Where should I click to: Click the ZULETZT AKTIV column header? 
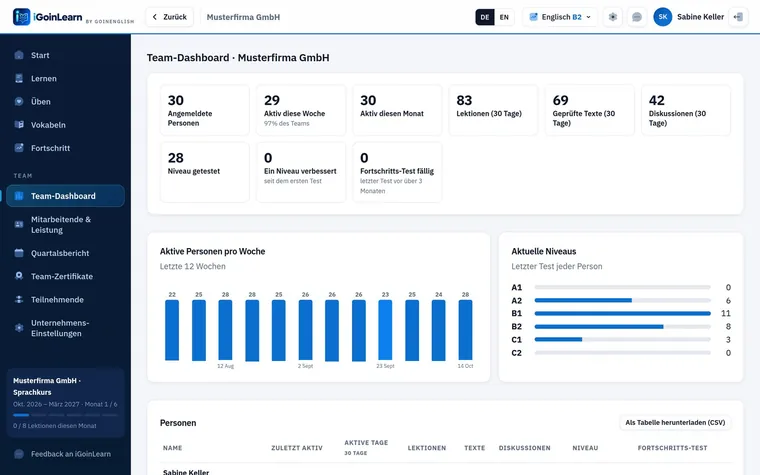[297, 448]
